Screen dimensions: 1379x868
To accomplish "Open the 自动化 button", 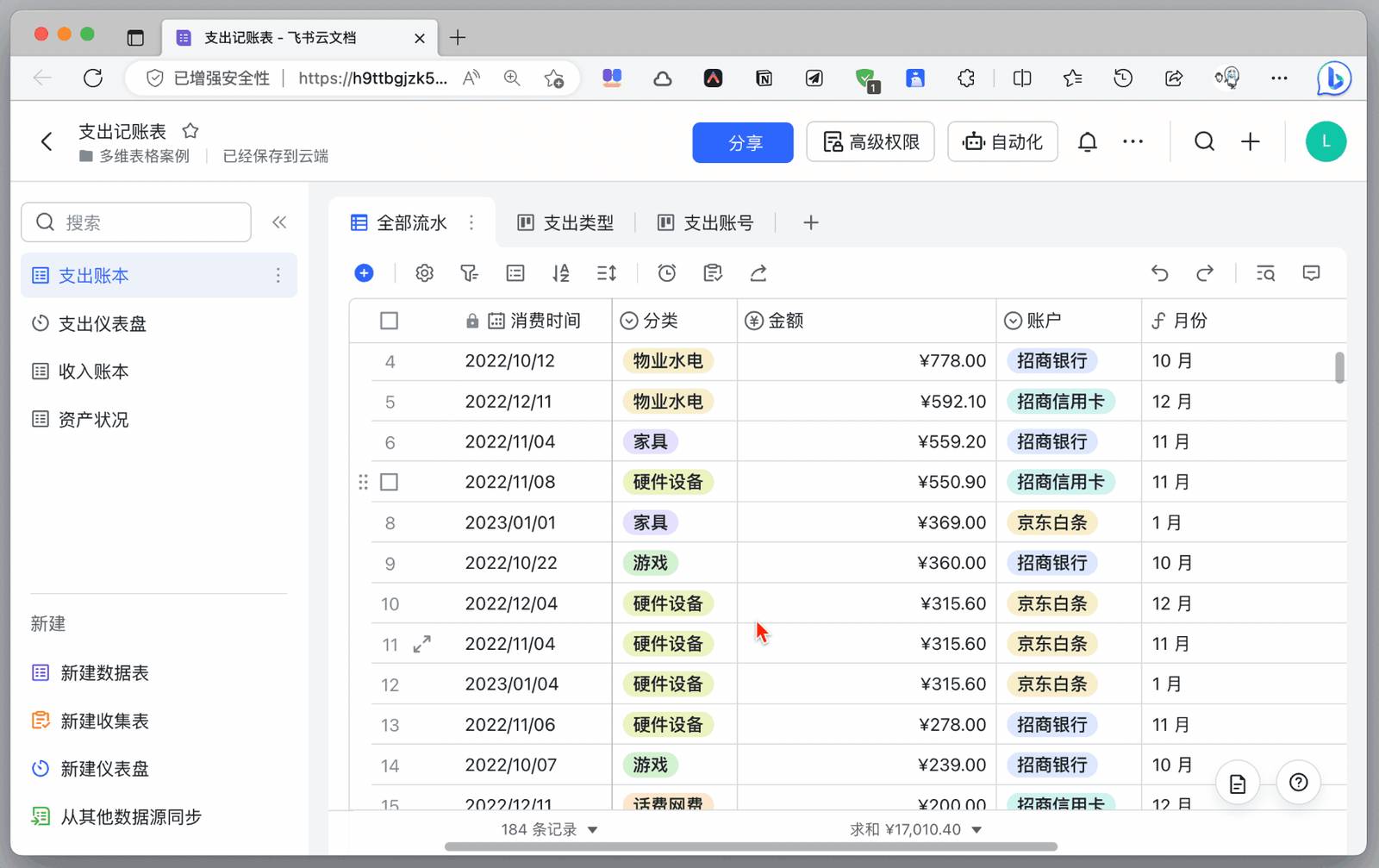I will 1002,142.
